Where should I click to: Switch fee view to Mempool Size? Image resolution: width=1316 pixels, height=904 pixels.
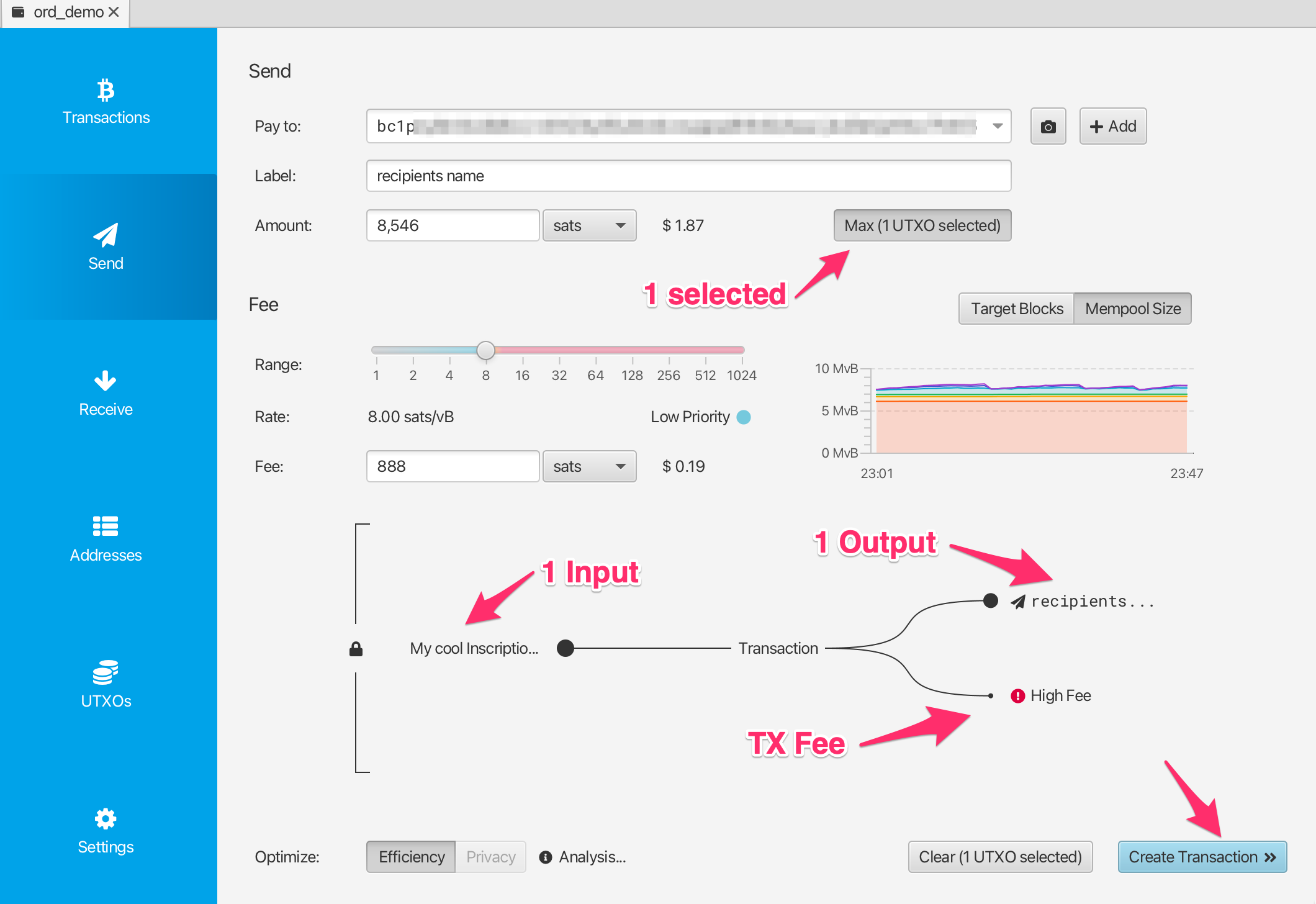(1132, 309)
